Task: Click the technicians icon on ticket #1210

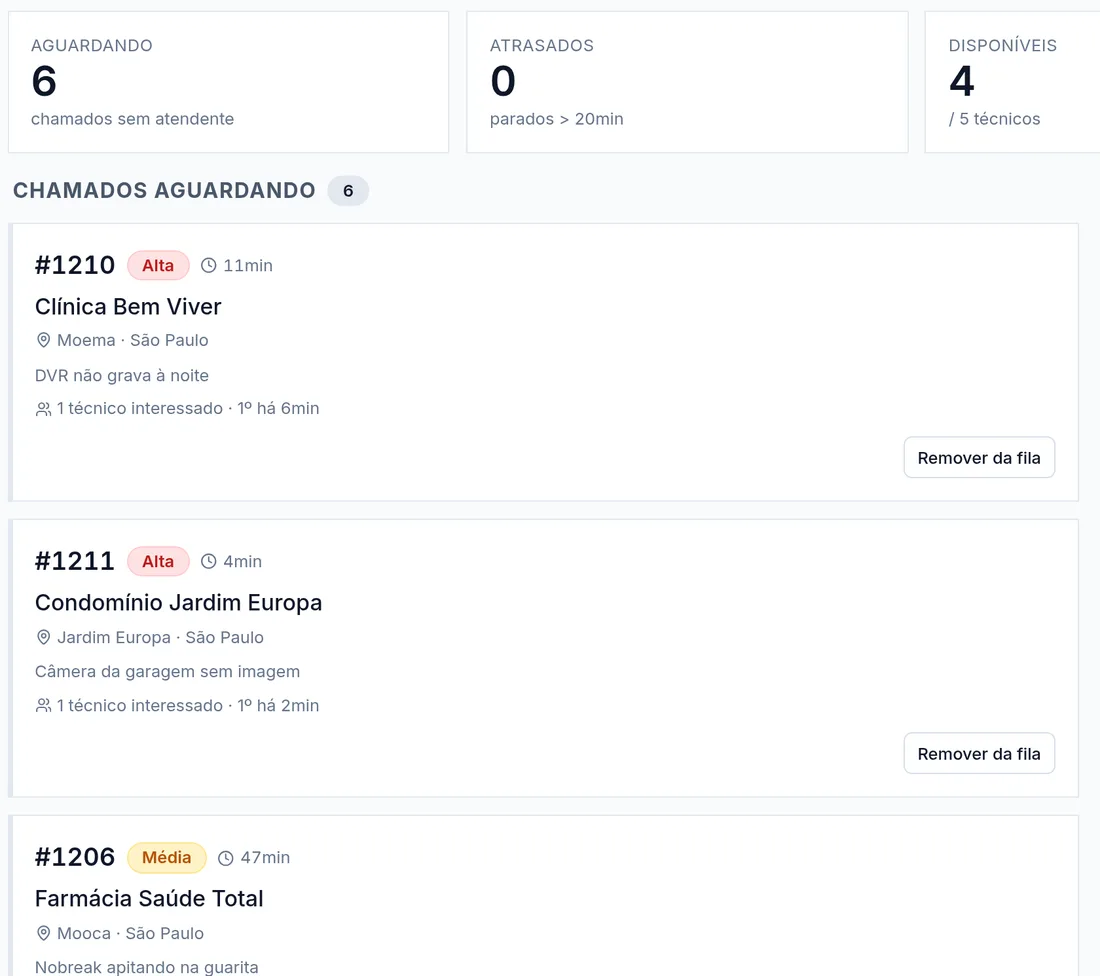Action: (43, 409)
